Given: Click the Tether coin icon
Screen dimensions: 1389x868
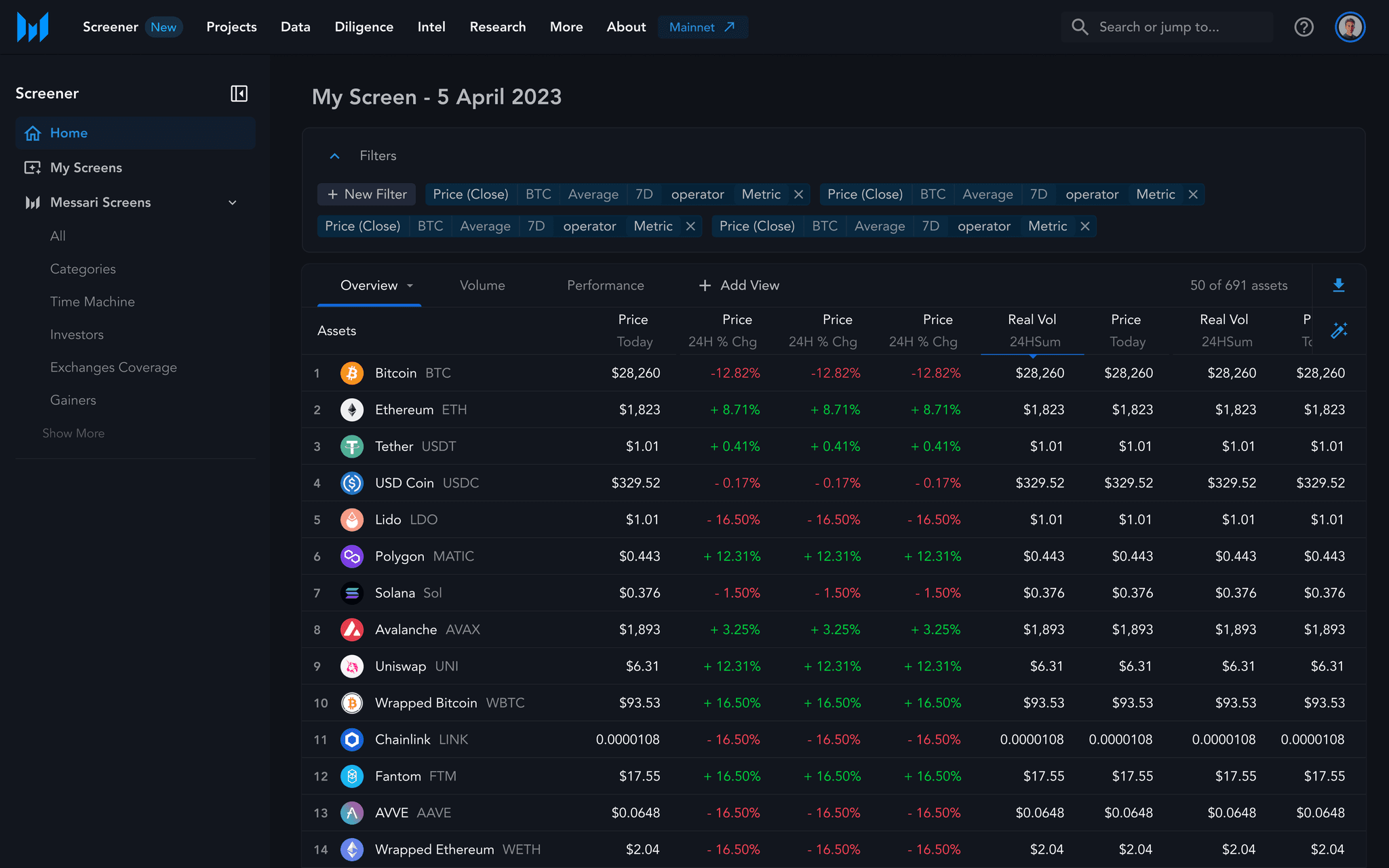Looking at the screenshot, I should [352, 446].
